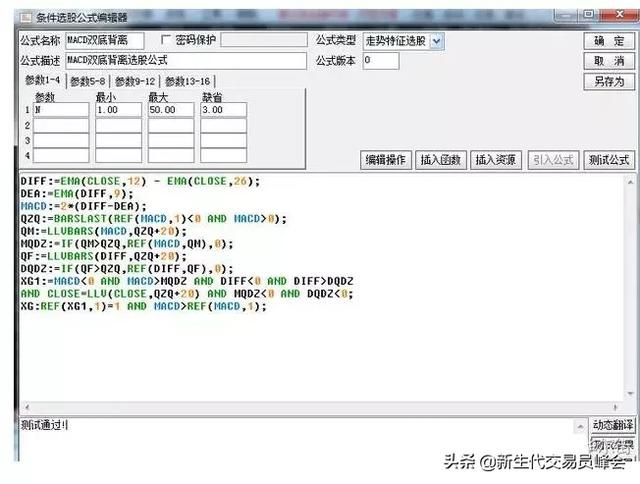Click the editor scrollbar down arrow
The width and height of the screenshot is (640, 484).
click(630, 394)
